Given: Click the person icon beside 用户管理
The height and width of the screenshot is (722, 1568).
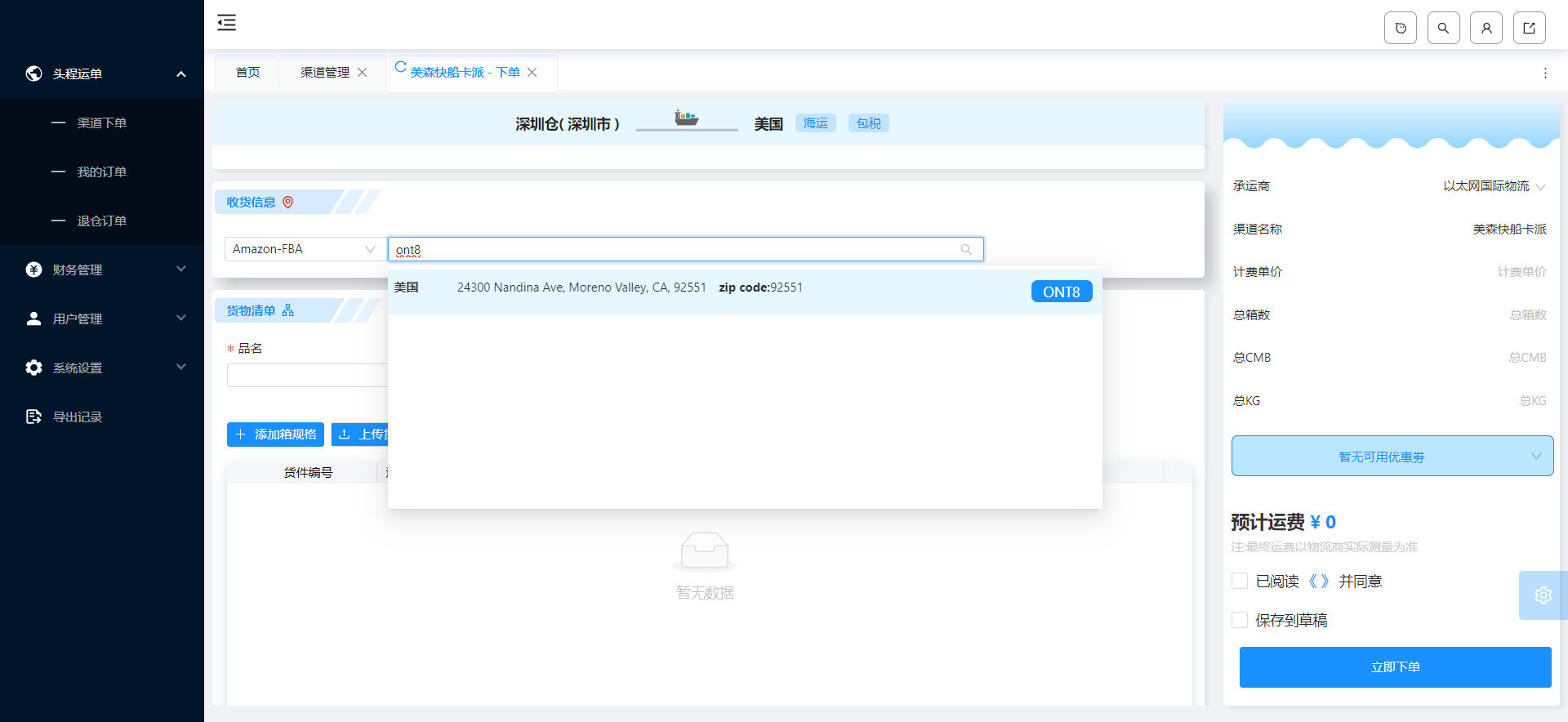Looking at the screenshot, I should [33, 319].
